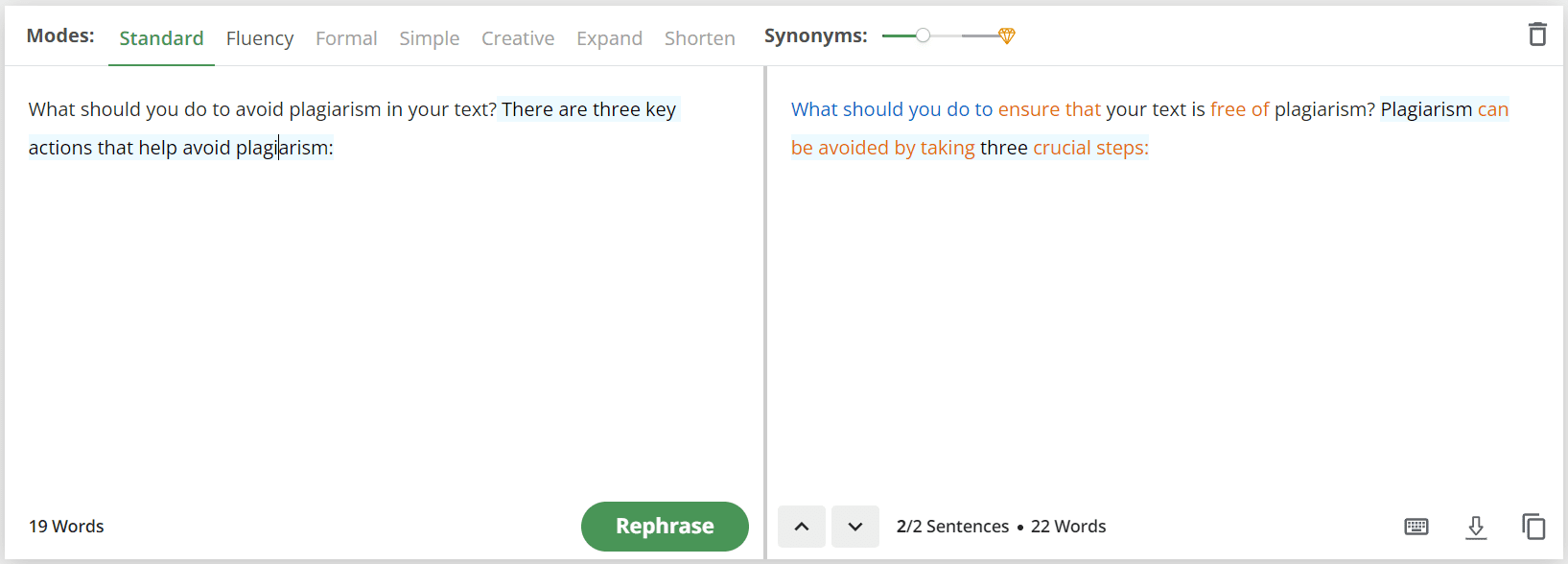1568x564 pixels.
Task: Click the green Rephrase button
Action: 665,527
